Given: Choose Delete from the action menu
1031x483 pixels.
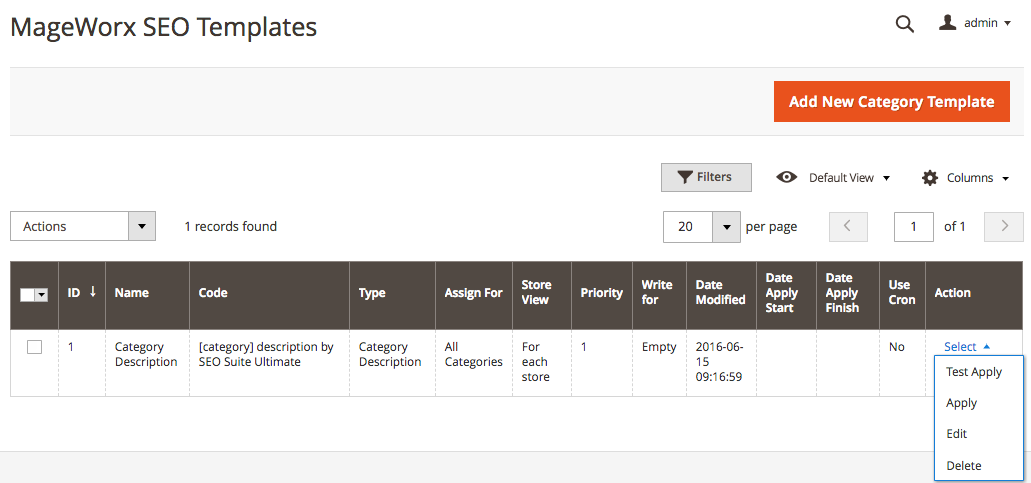Looking at the screenshot, I should coord(978,465).
